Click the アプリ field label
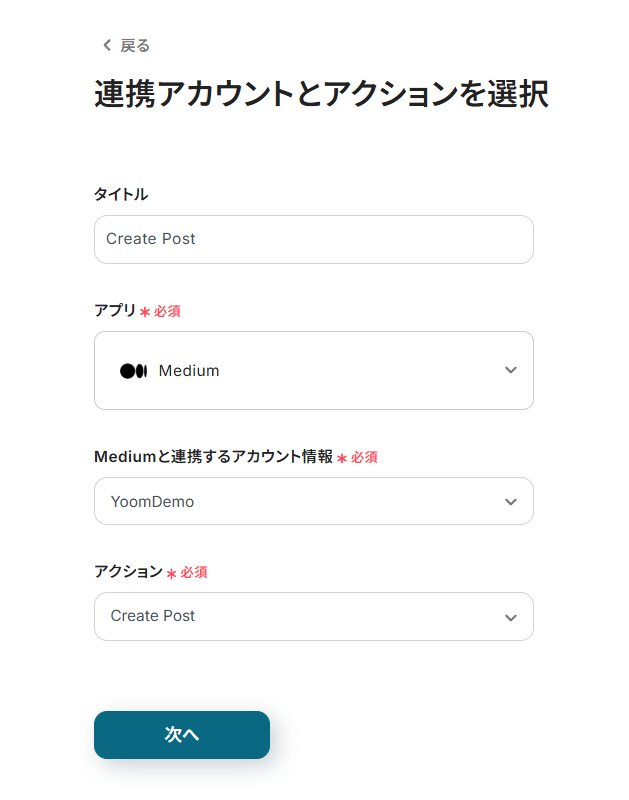Viewport: 629px width, 800px height. (x=114, y=311)
